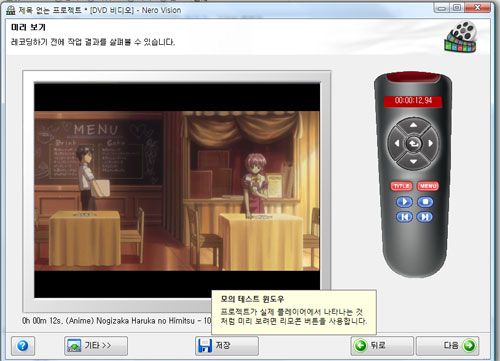
Task: Maximize the Nero Vision window
Action: tap(457, 7)
